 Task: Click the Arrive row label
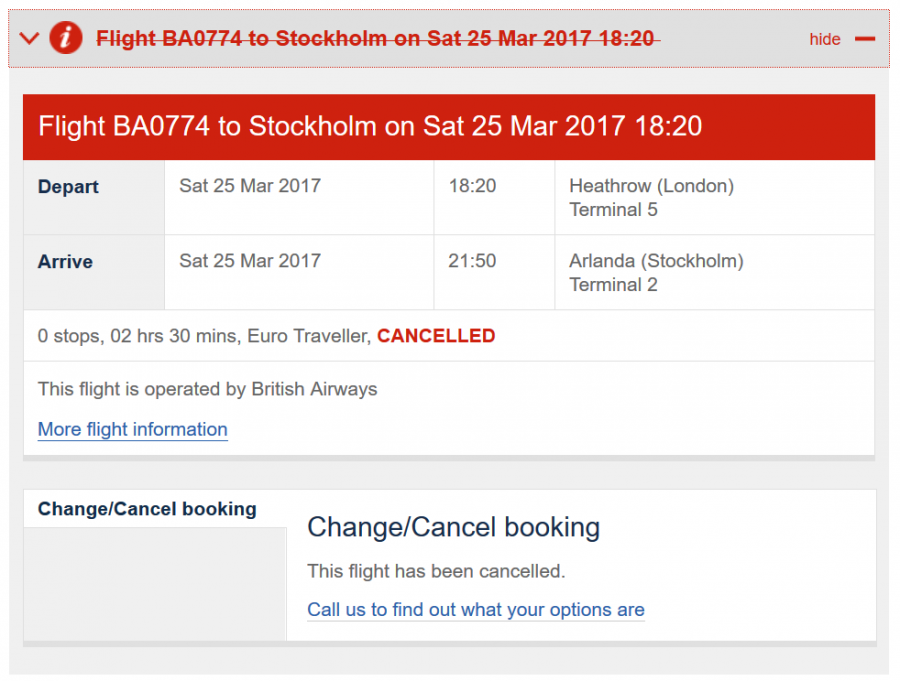click(66, 262)
